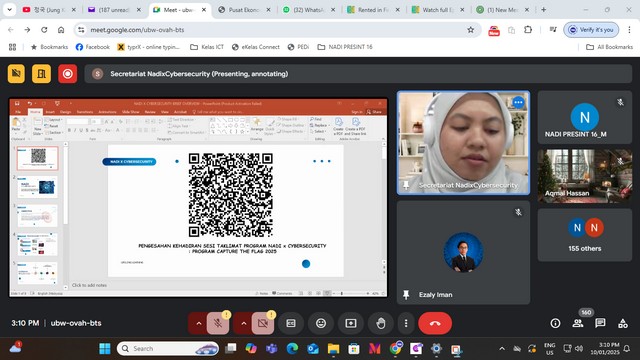Open the emoji reaction button

321,323
